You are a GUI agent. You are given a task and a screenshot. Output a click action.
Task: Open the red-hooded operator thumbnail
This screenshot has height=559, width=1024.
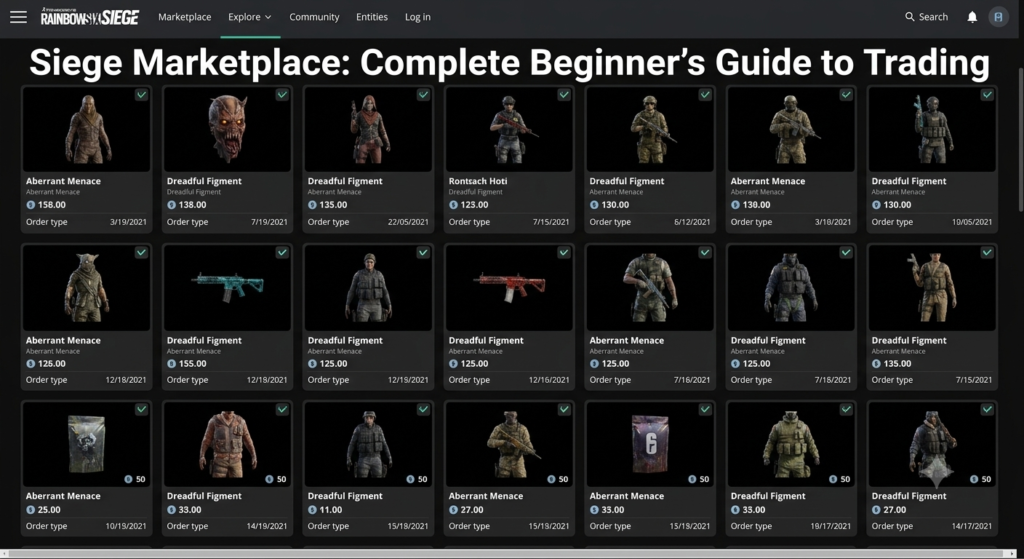coord(368,129)
